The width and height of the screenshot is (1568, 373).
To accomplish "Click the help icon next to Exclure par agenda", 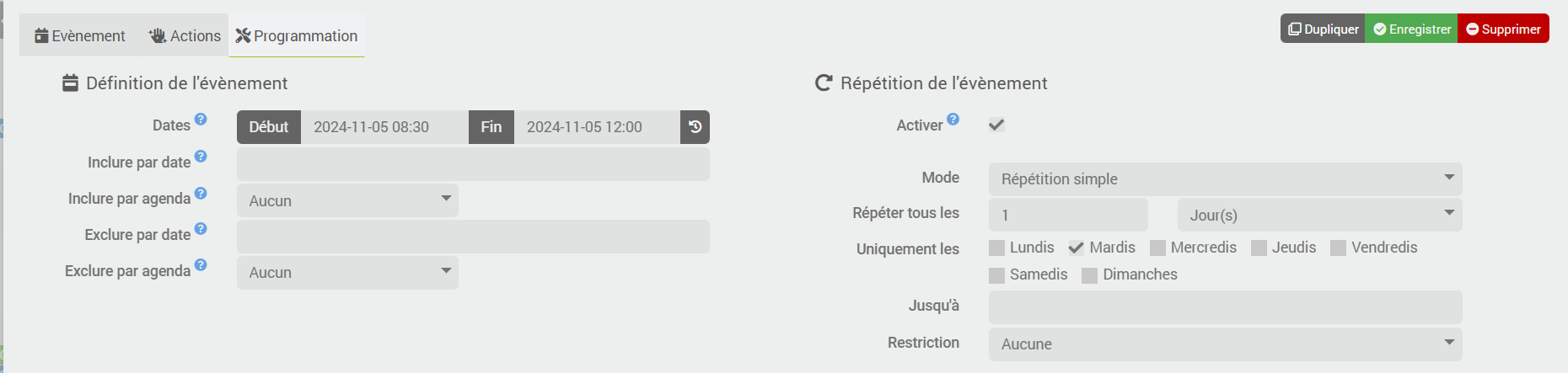I will [x=201, y=265].
